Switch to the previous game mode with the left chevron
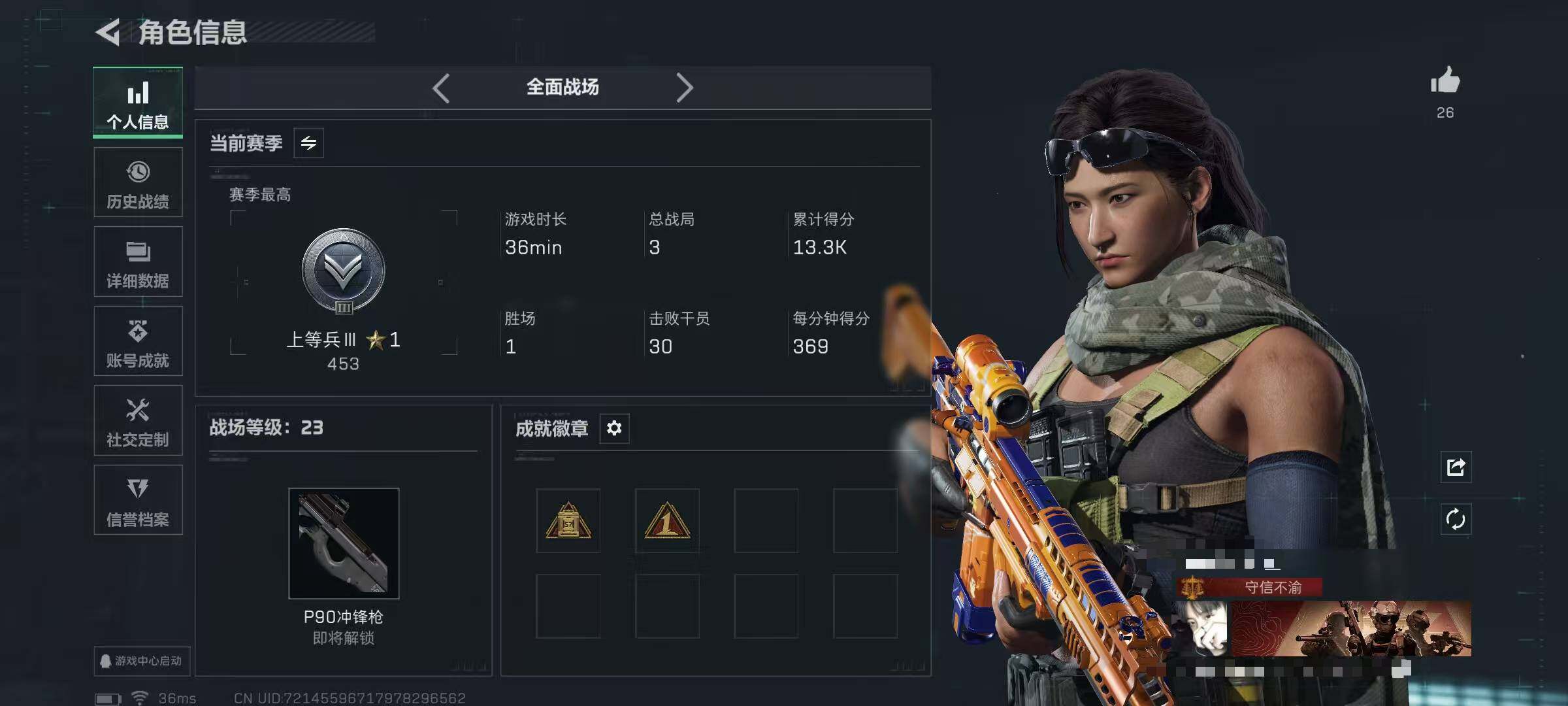The width and height of the screenshot is (1568, 706). [442, 88]
